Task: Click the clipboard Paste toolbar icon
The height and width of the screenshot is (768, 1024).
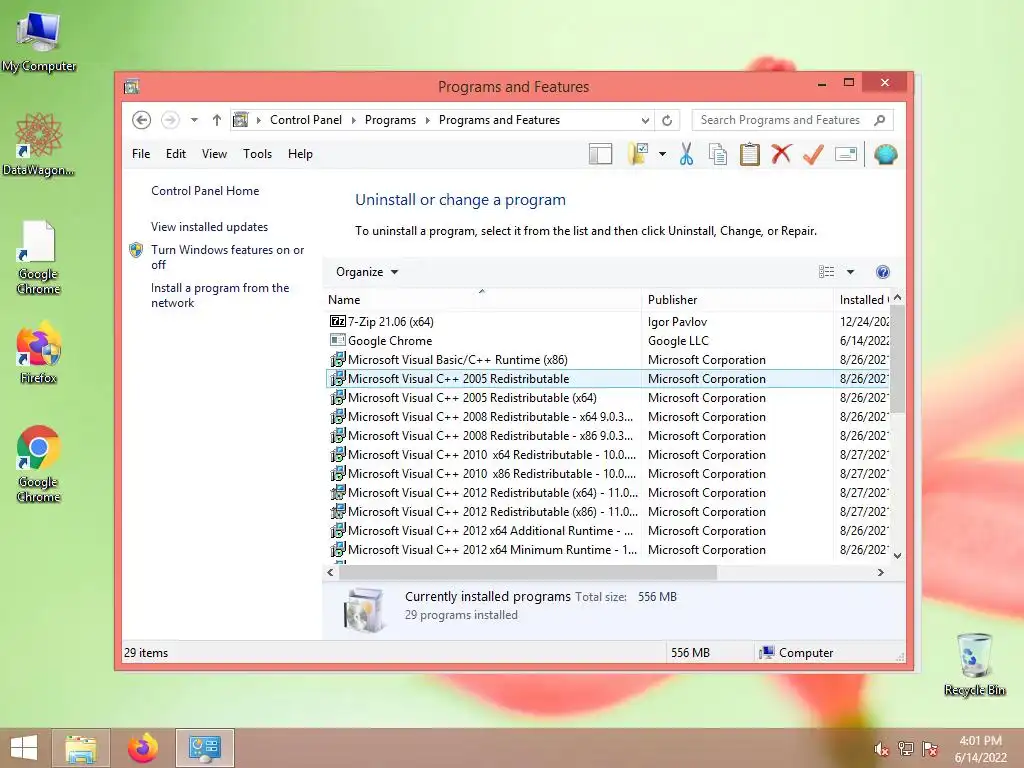Action: [x=750, y=154]
